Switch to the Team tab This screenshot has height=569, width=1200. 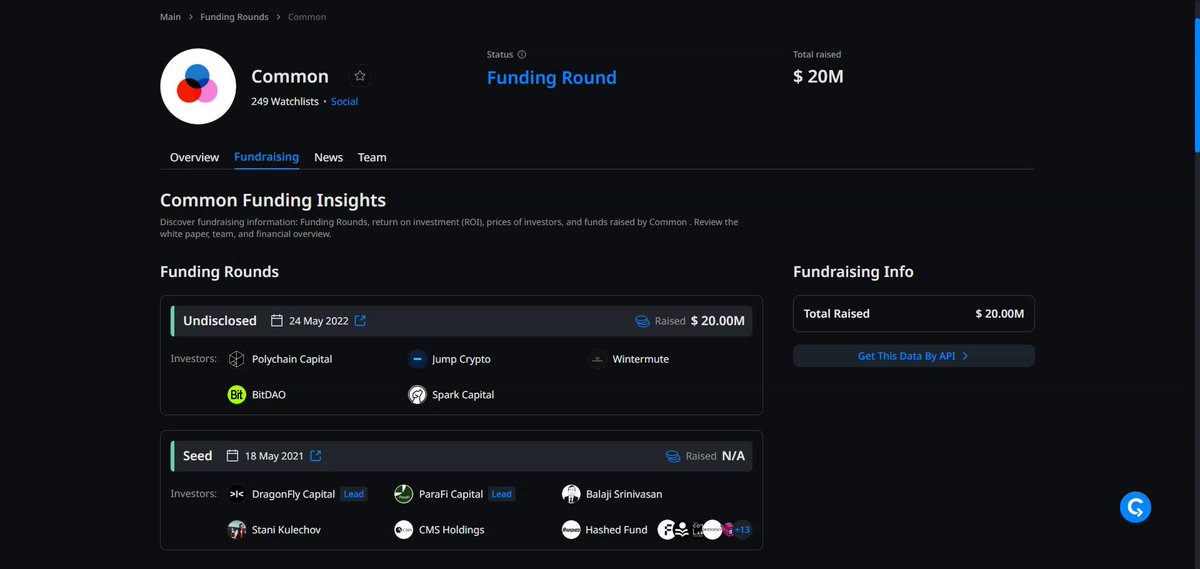pyautogui.click(x=372, y=158)
